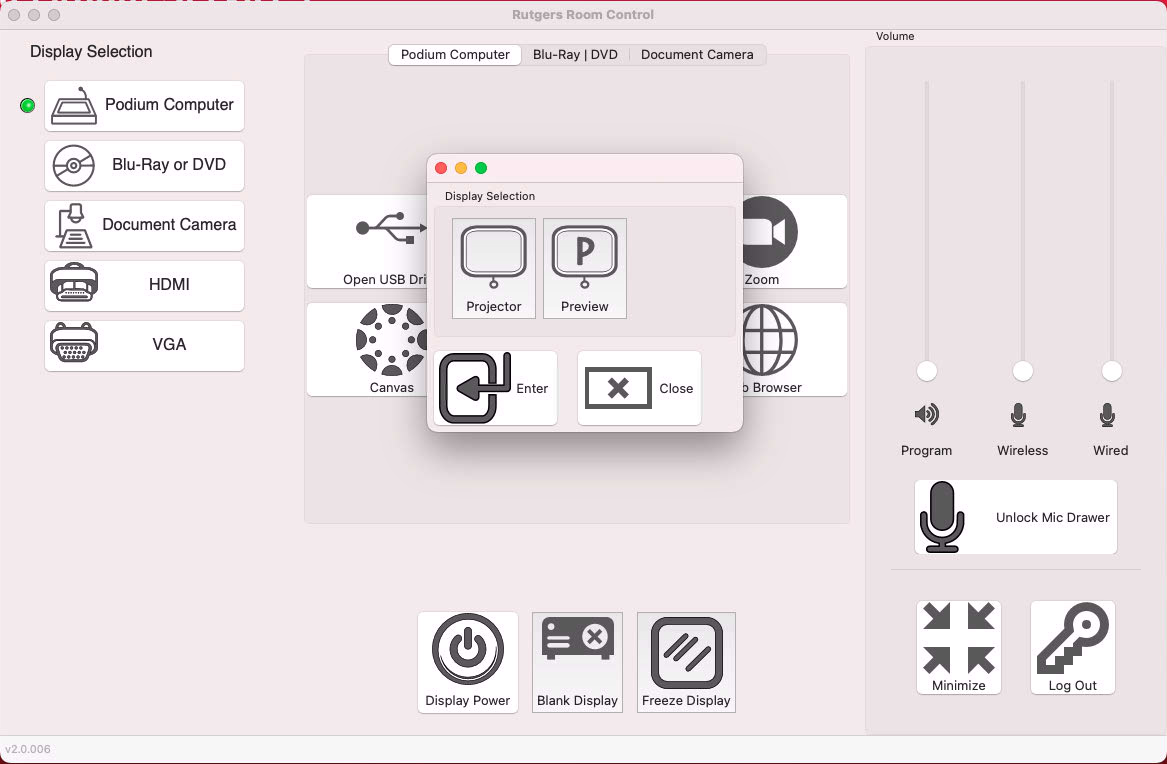Adjust the Program volume slider
Image resolution: width=1167 pixels, height=764 pixels.
click(926, 370)
